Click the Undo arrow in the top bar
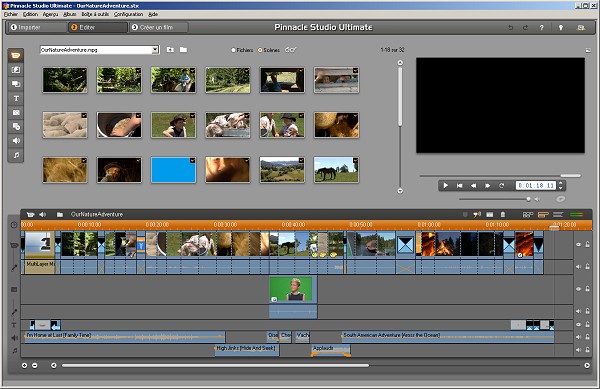 tap(510, 28)
